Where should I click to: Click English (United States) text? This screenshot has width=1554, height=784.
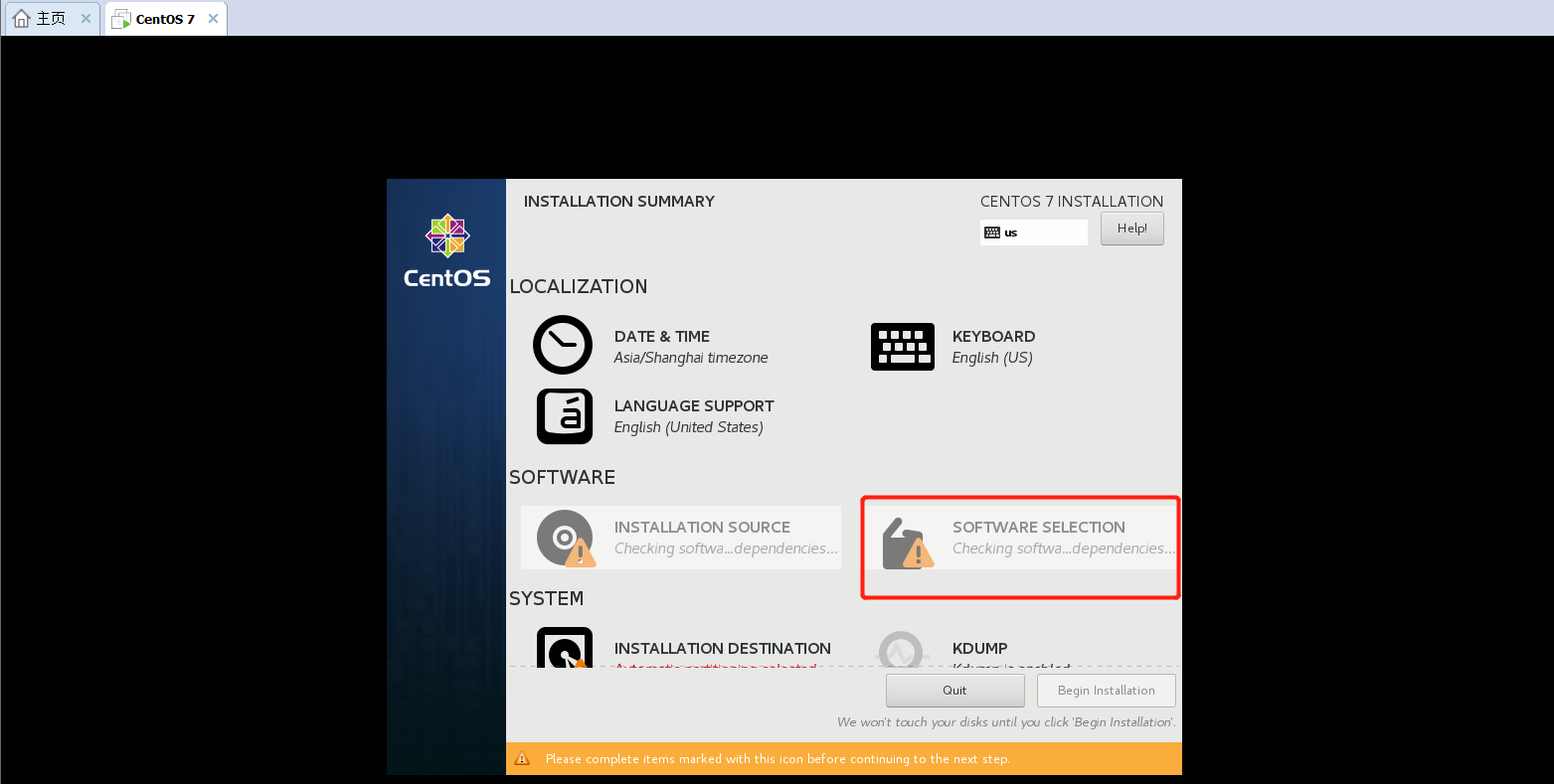tap(689, 427)
